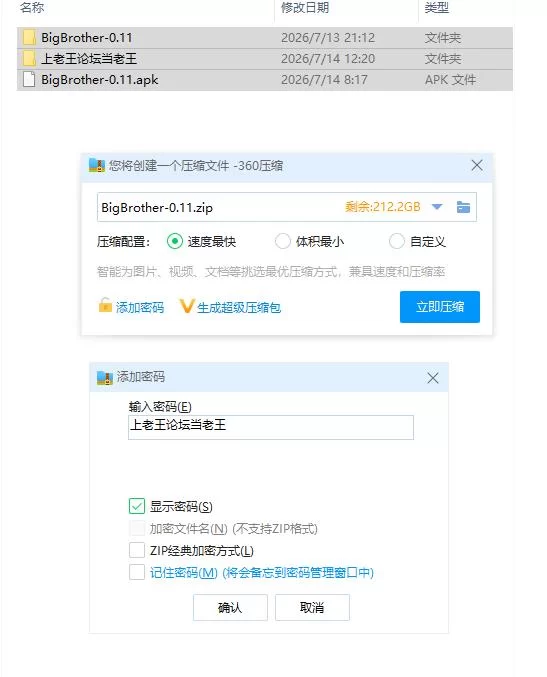The width and height of the screenshot is (547, 677).
Task: Select the 体积最小 compression option
Action: [x=283, y=241]
